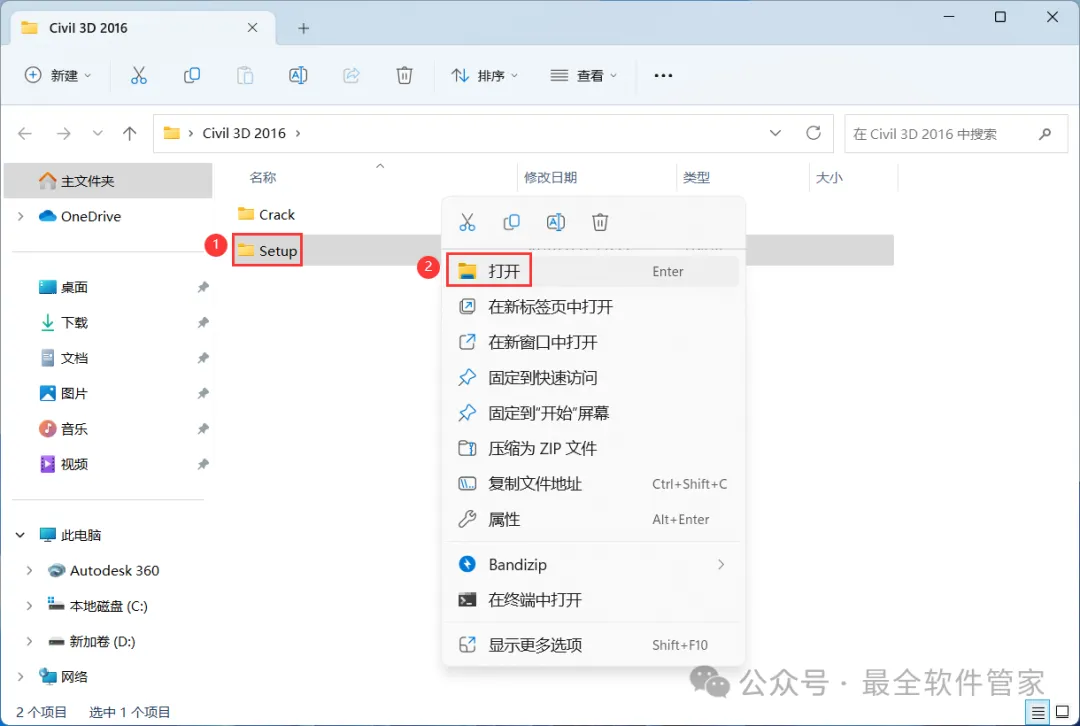Sort by the 大小 column header
The image size is (1080, 726).
(829, 178)
